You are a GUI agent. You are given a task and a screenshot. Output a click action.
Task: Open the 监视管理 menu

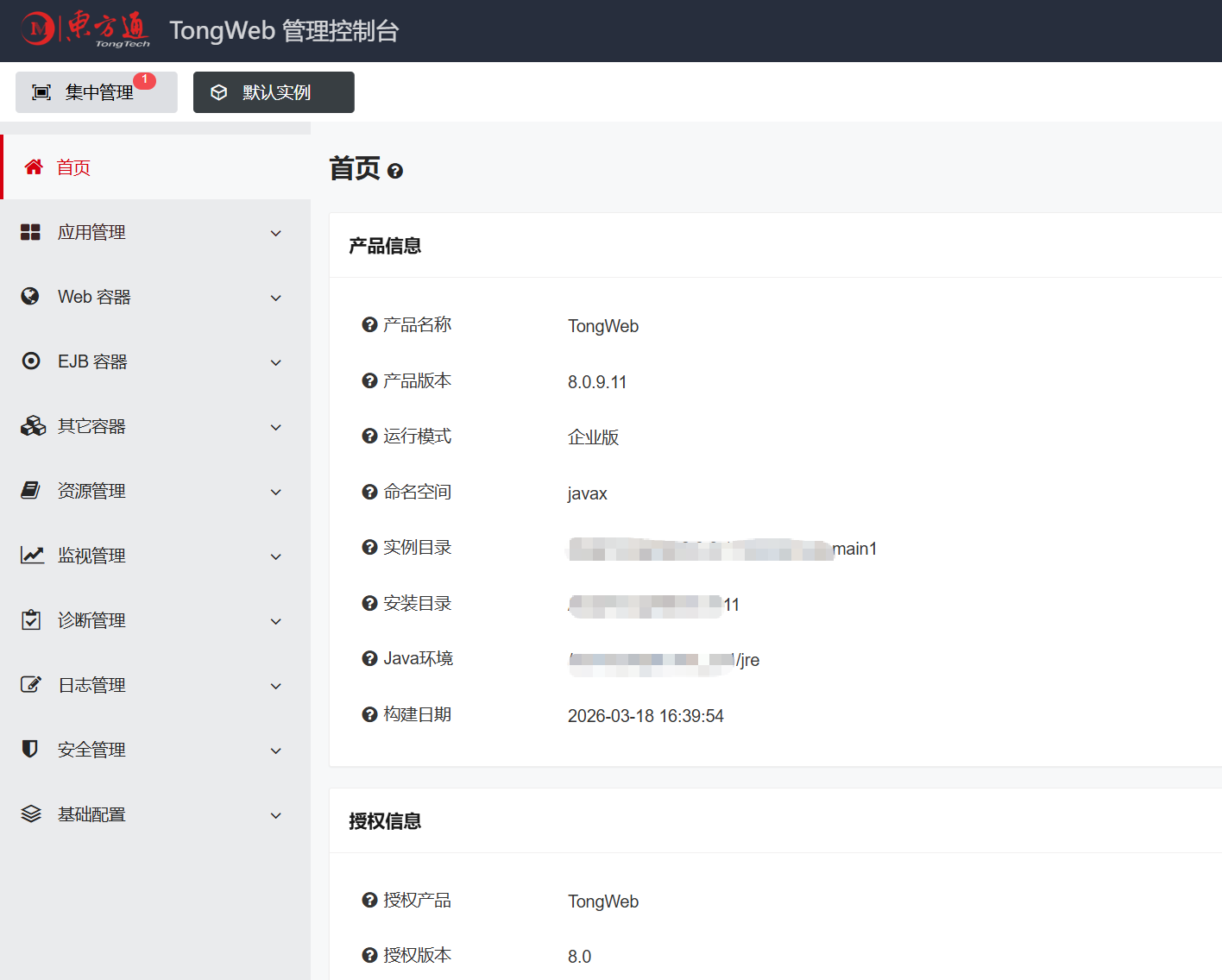coord(155,556)
